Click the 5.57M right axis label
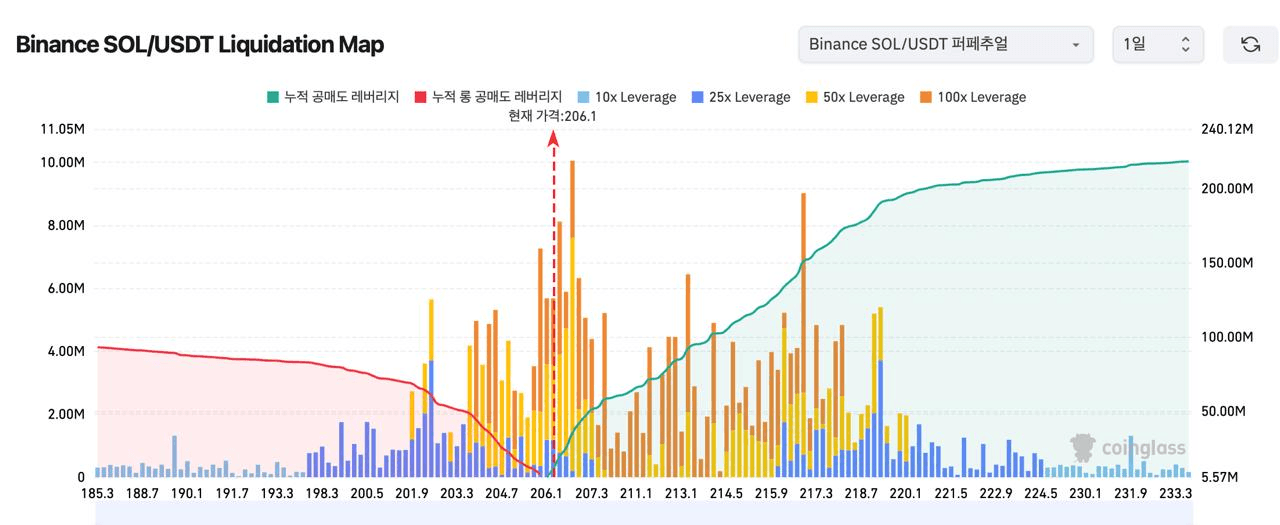This screenshot has width=1280, height=525. coord(1219,477)
